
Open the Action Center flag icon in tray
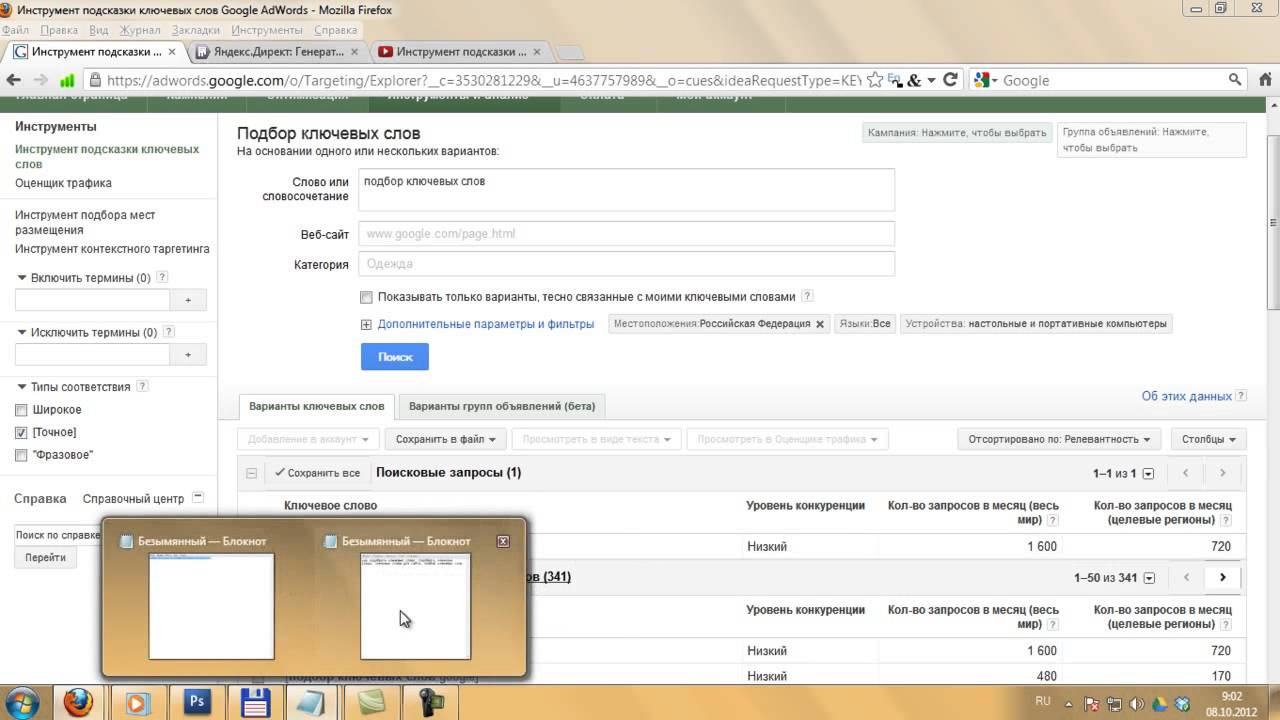(x=1093, y=704)
